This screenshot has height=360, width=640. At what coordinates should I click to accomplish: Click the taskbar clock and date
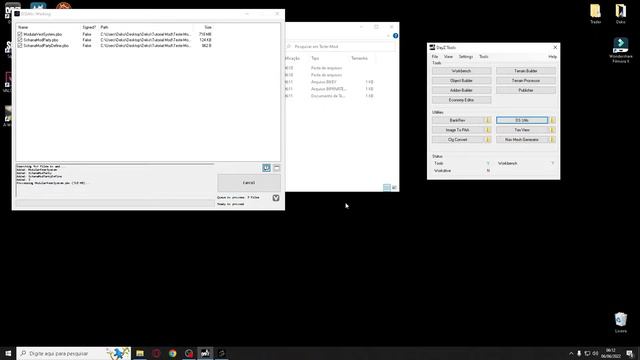click(x=611, y=353)
